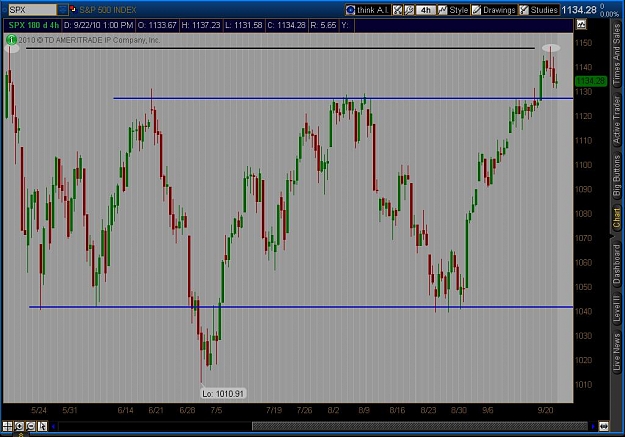This screenshot has height=437, width=625.
Task: Click the zoom out magnifier icon
Action: [x=30, y=426]
